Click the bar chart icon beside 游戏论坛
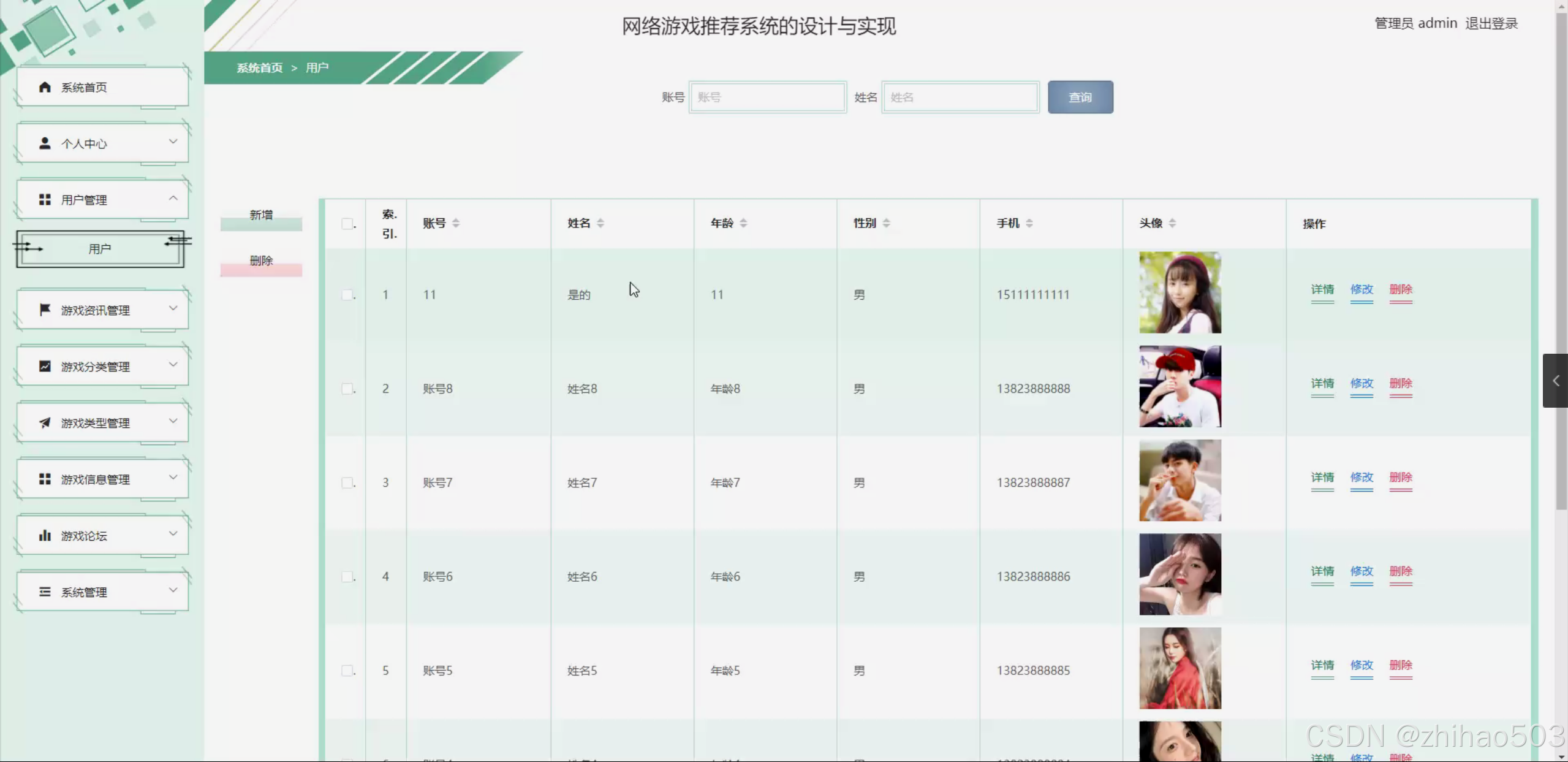 coord(45,536)
